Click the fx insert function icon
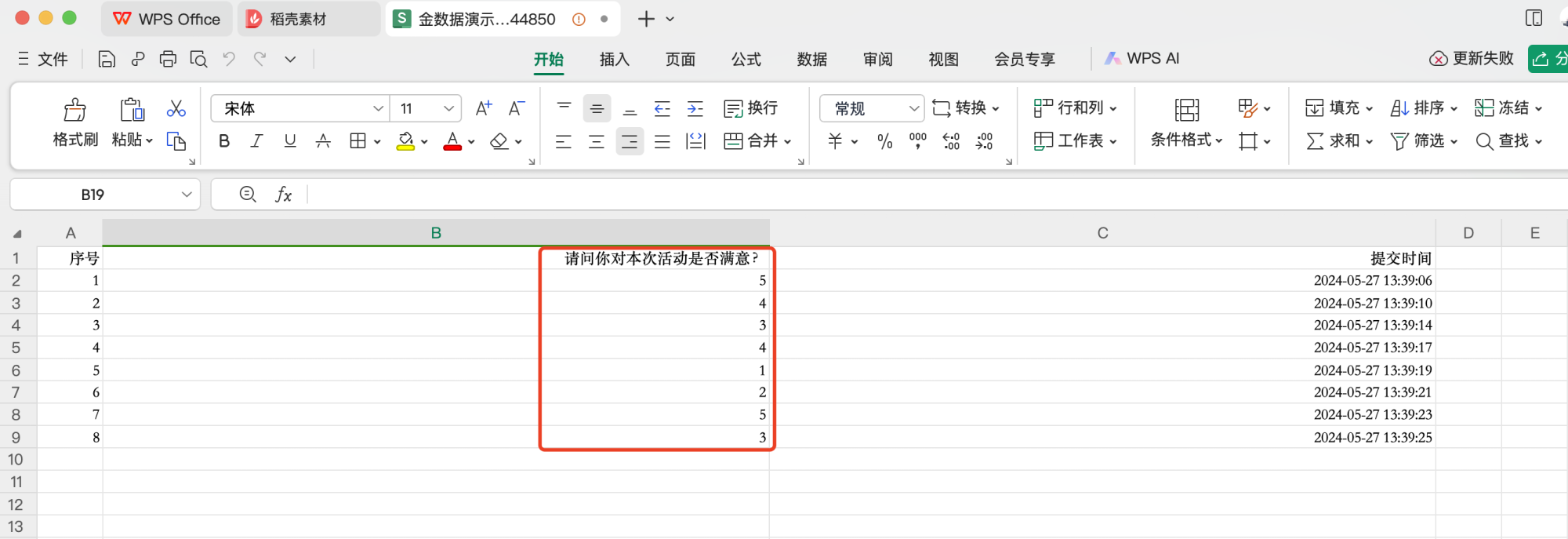The image size is (1568, 539). (x=283, y=195)
